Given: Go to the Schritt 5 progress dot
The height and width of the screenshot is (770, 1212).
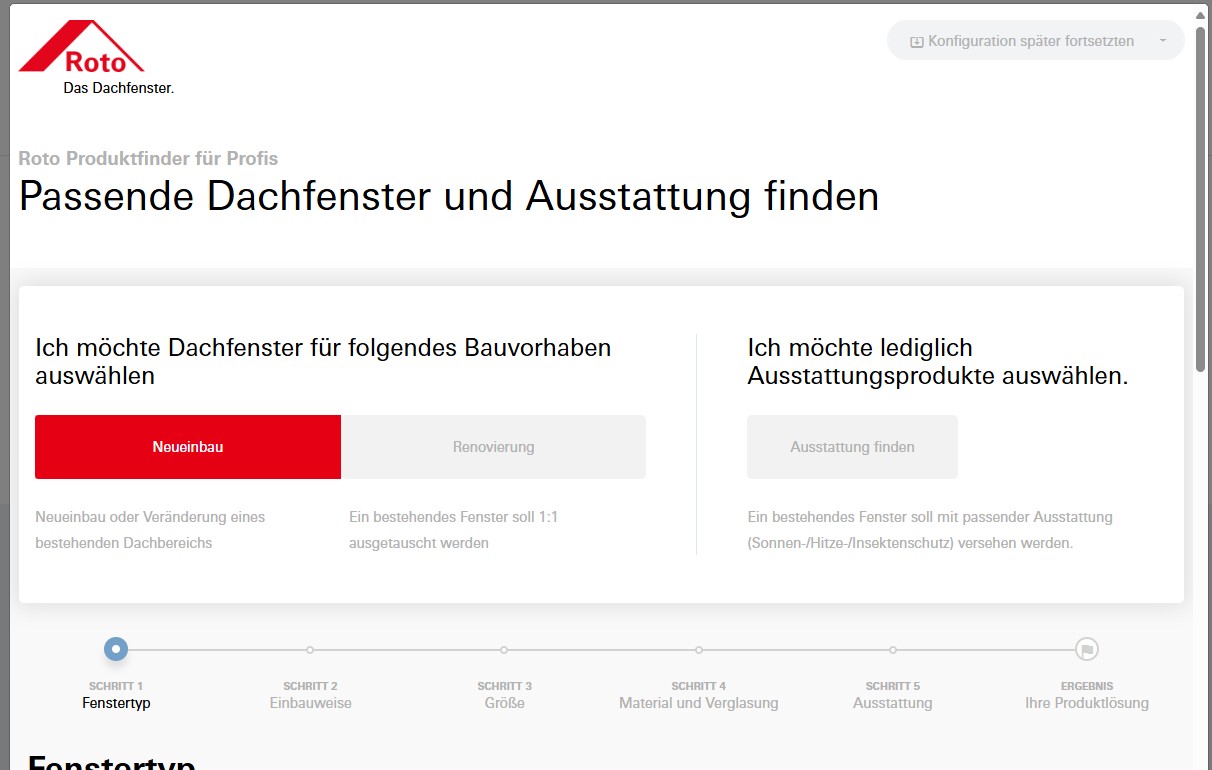Looking at the screenshot, I should pos(893,650).
